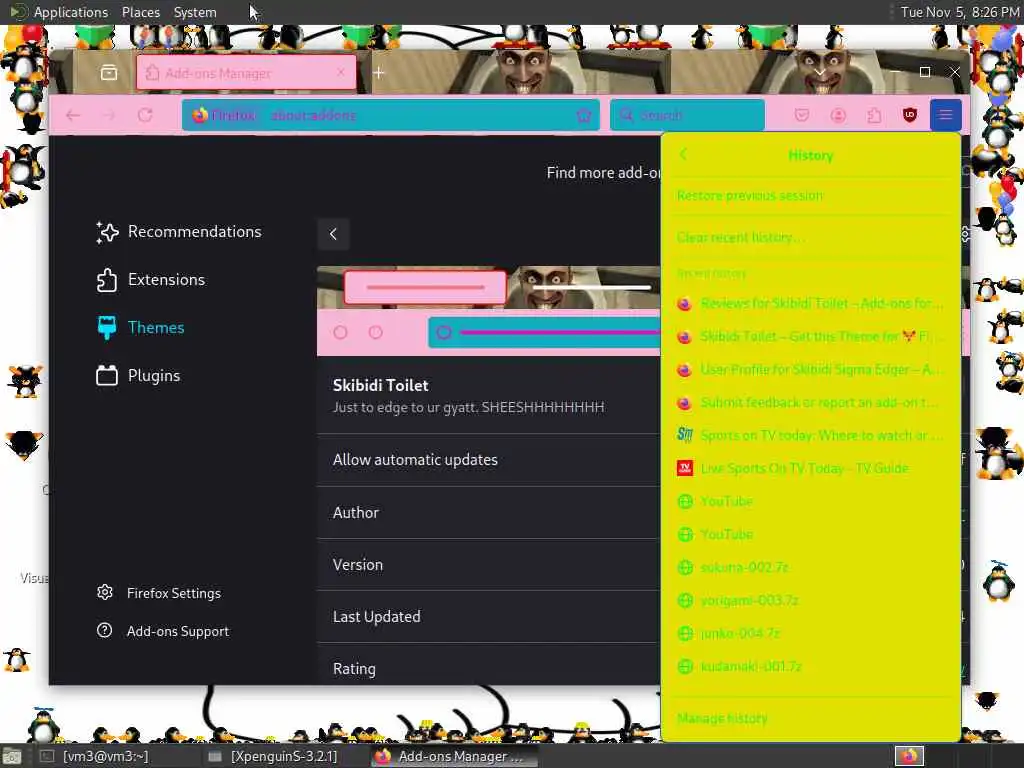
Task: Click Firefox icon in bottom panel tray
Action: coord(909,756)
